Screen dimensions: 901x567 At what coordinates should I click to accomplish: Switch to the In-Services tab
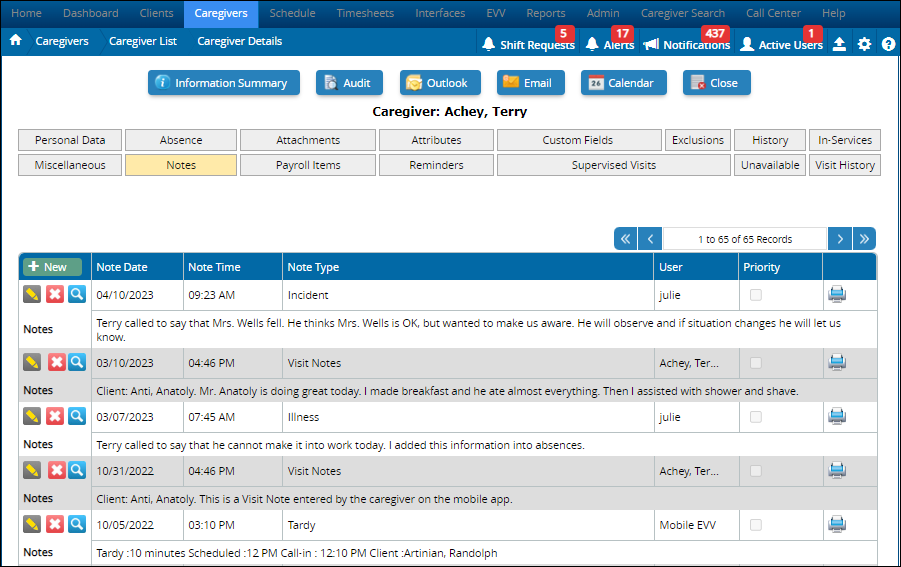845,140
